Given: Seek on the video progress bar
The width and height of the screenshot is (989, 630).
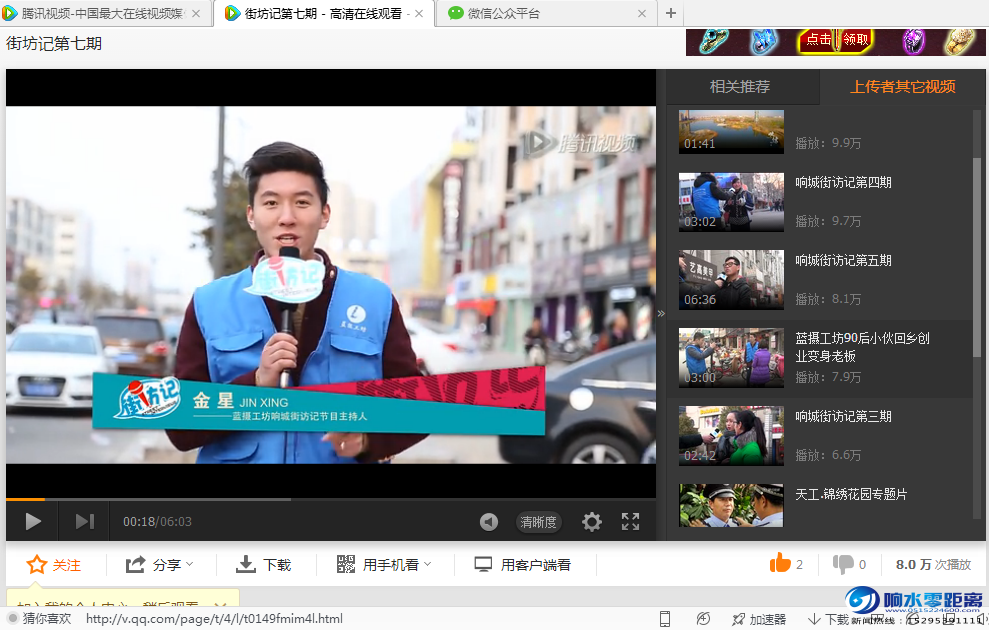Looking at the screenshot, I should point(331,499).
